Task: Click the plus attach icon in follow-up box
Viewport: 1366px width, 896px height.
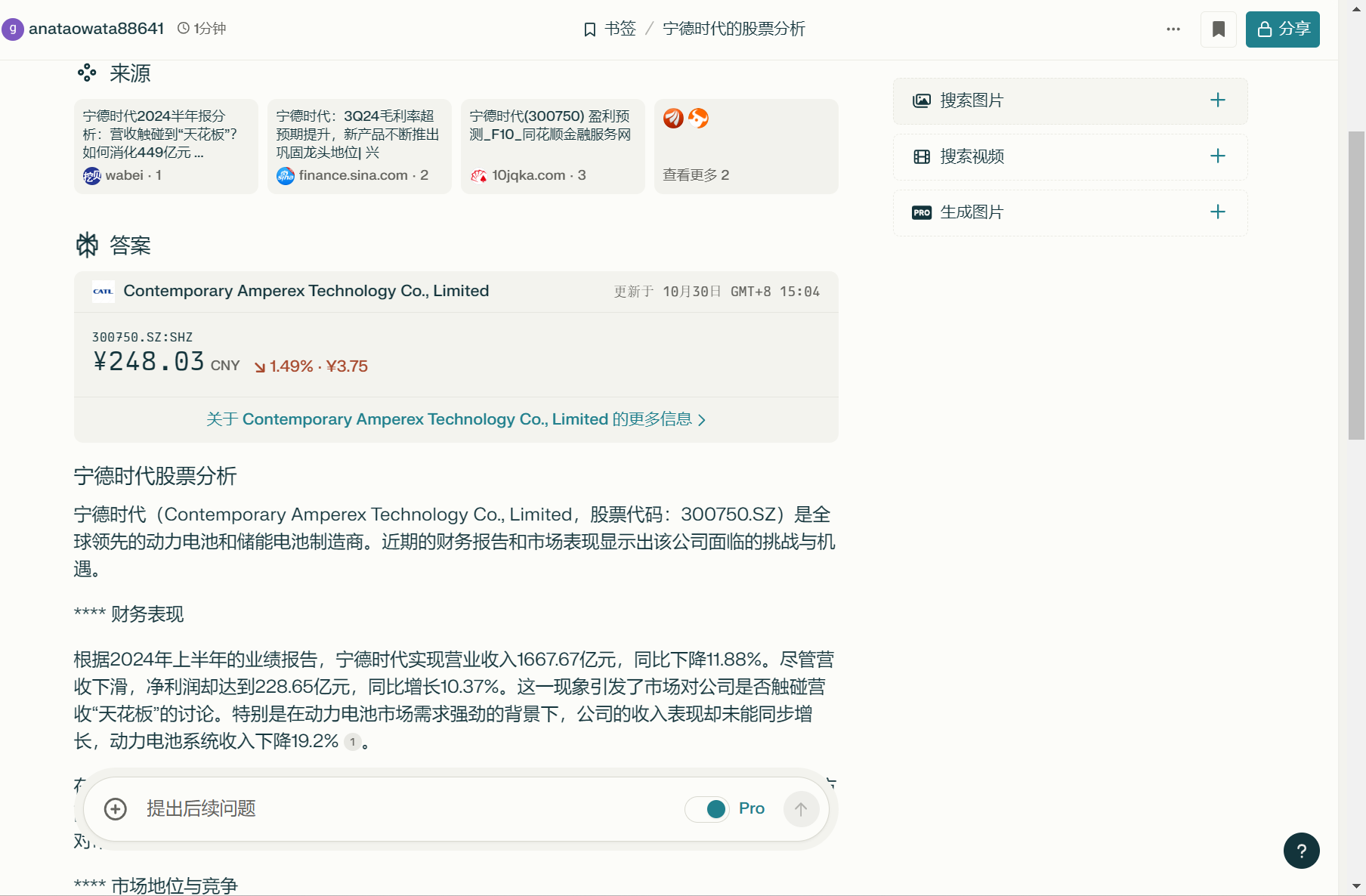Action: (x=116, y=809)
